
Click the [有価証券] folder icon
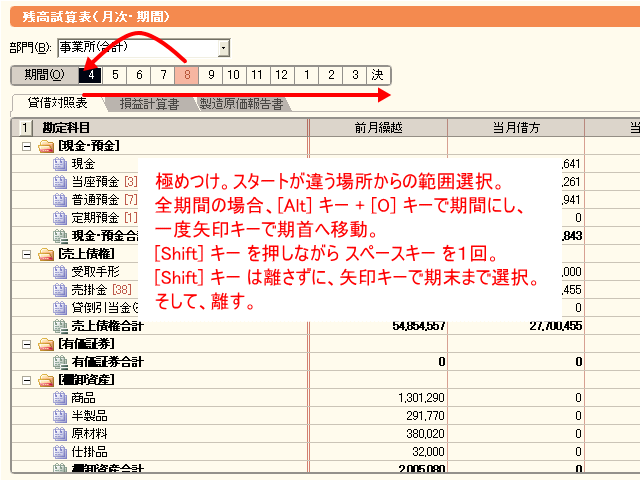[x=45, y=343]
